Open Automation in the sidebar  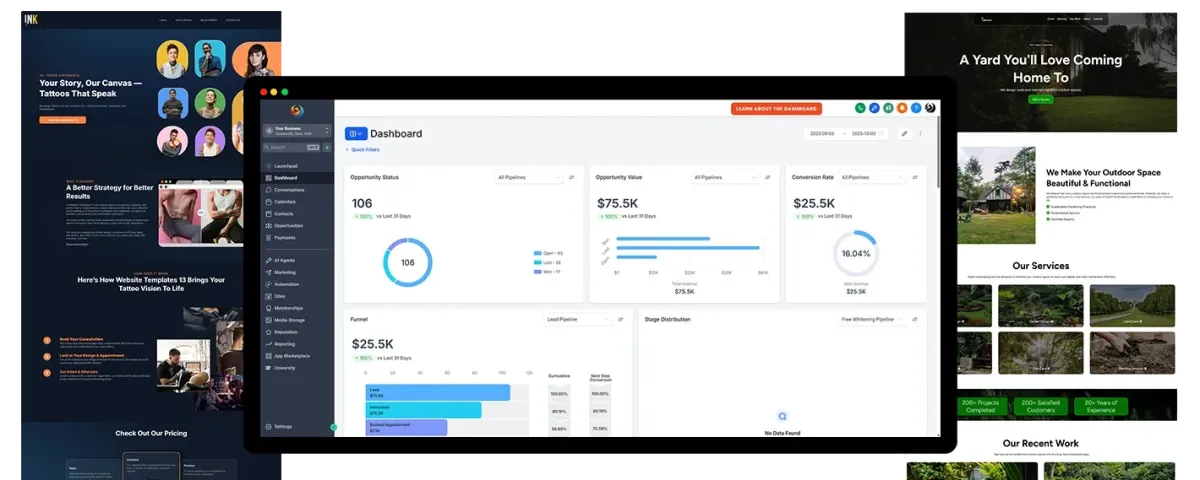286,284
